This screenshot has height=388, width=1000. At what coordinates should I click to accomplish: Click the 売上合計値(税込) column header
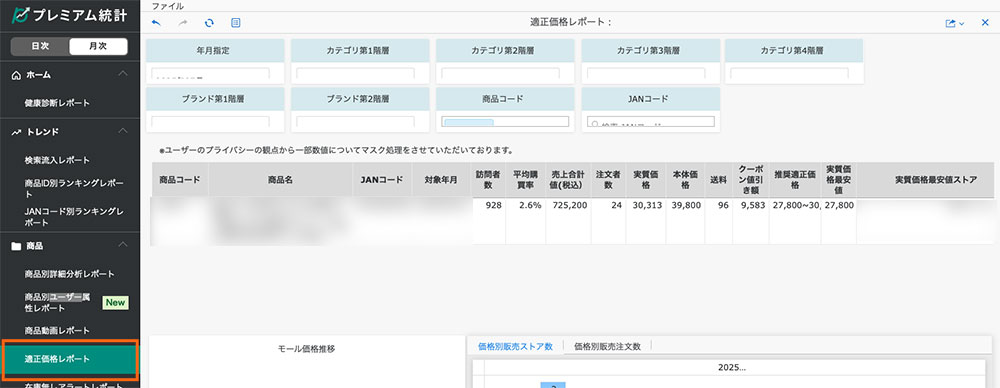[x=568, y=180]
